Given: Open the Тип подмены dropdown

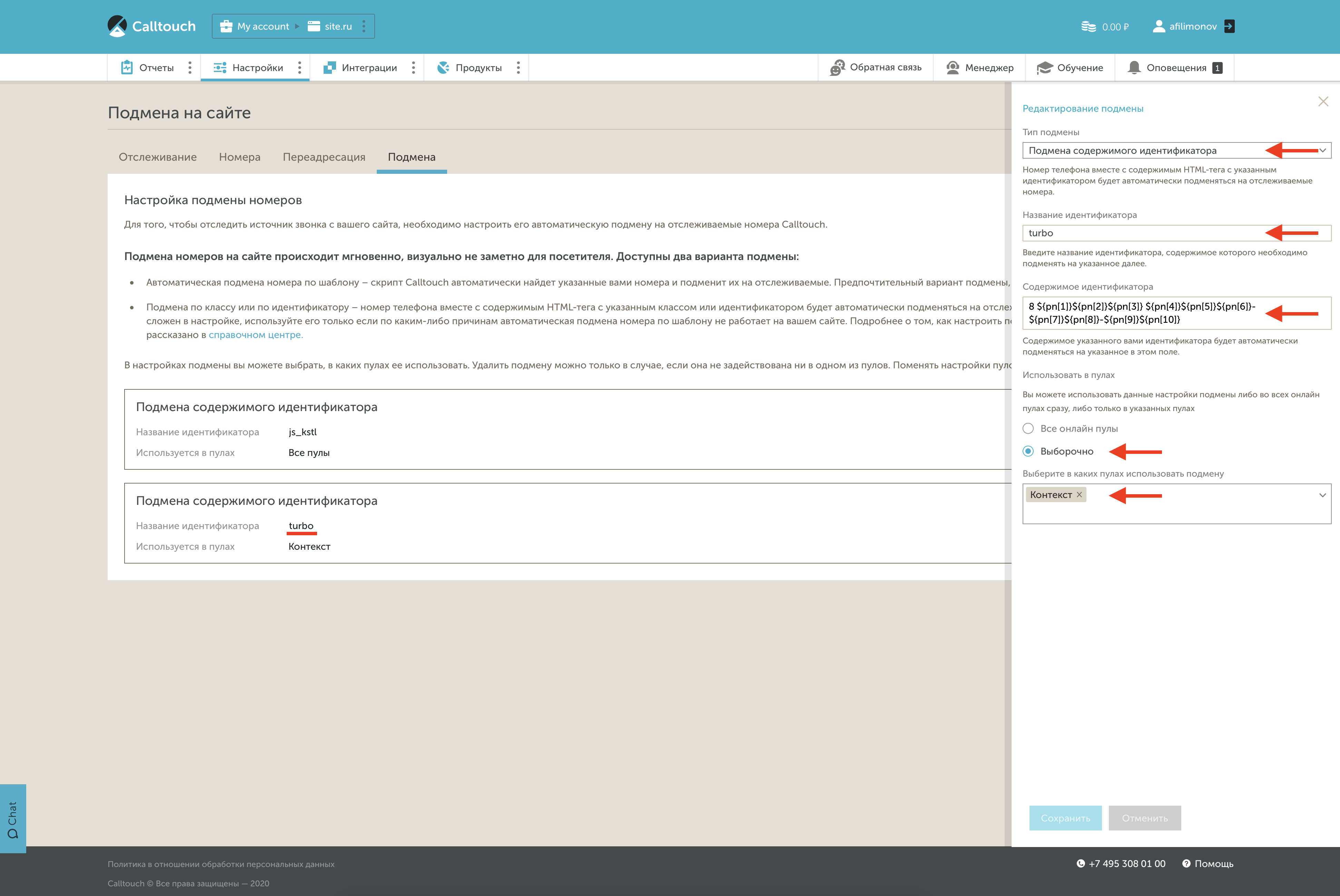Looking at the screenshot, I should tap(1176, 150).
